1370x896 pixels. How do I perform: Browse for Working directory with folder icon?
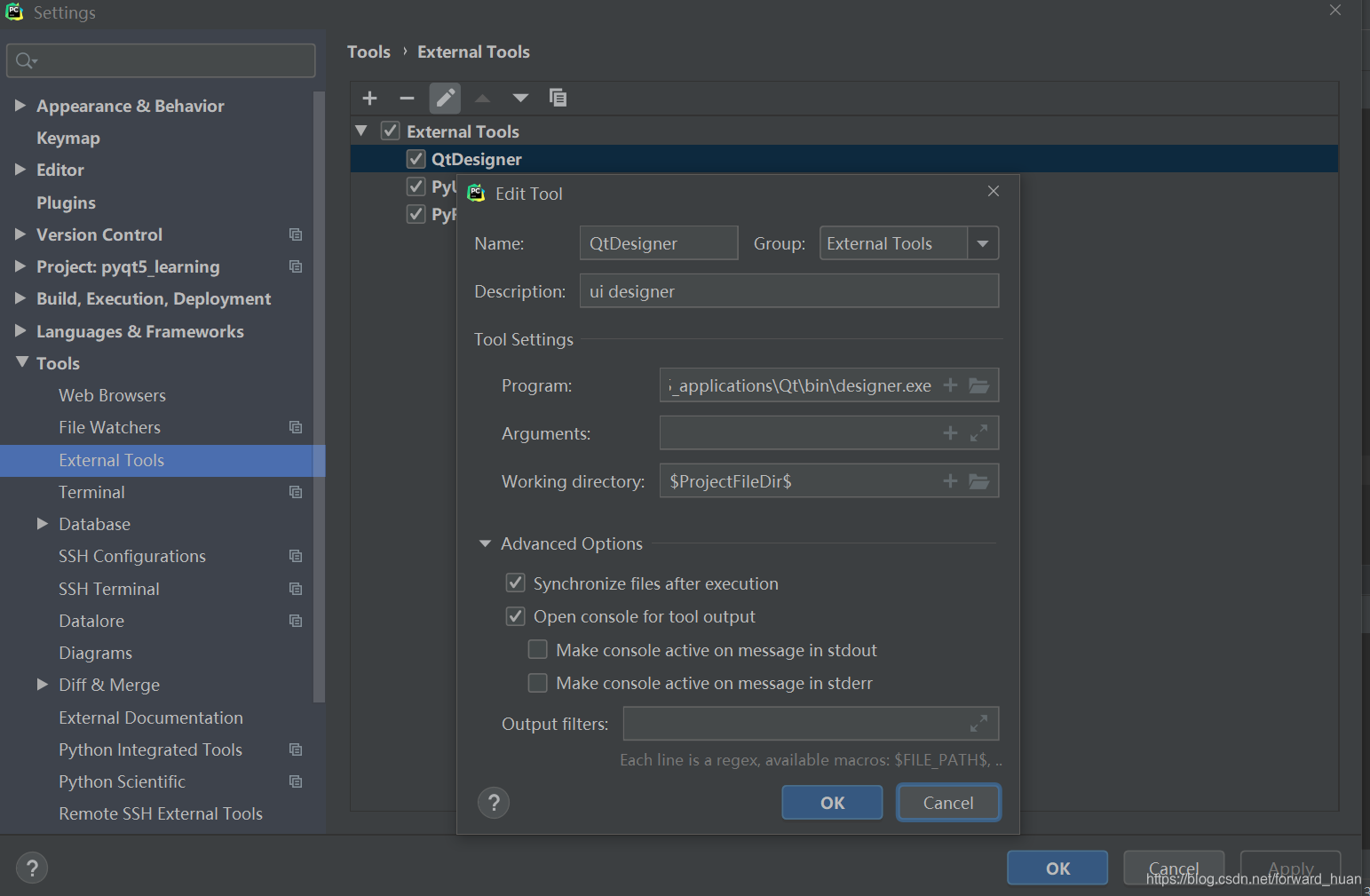[978, 481]
